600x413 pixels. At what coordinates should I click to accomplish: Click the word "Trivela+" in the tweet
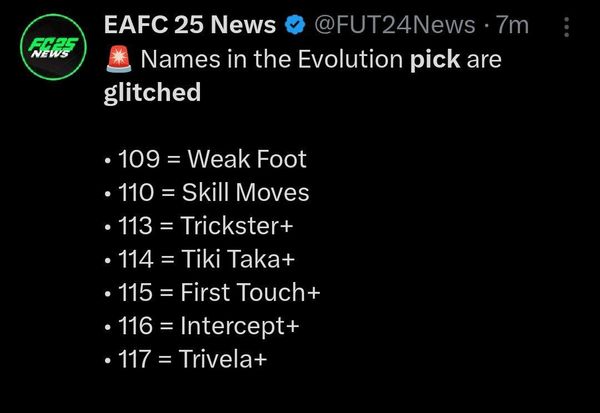point(223,359)
